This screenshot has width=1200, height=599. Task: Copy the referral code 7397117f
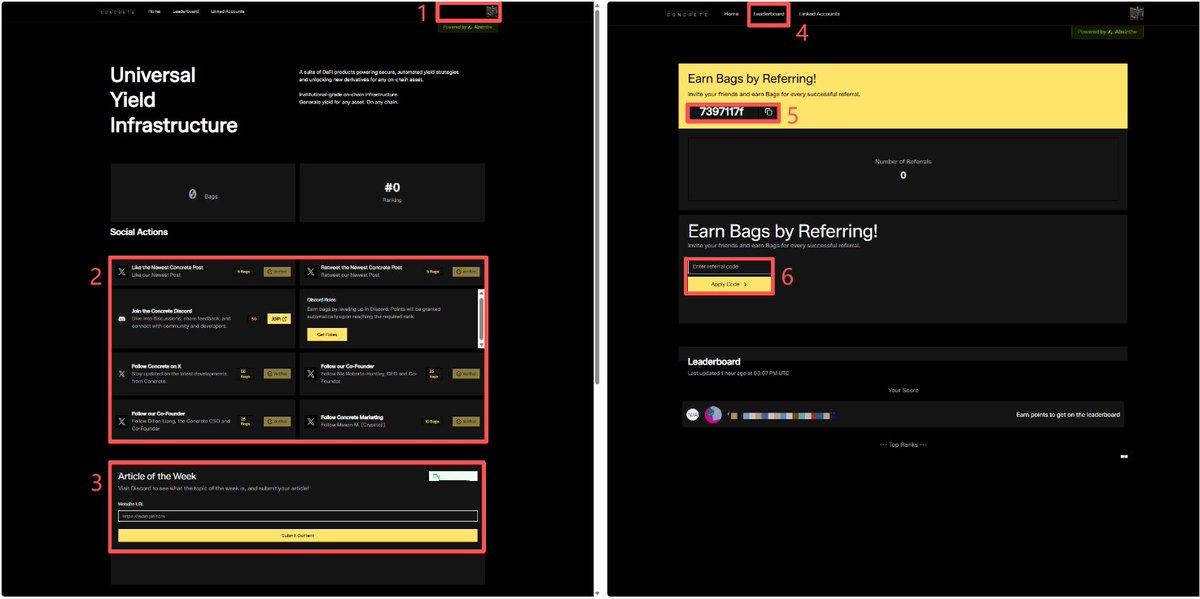coord(768,112)
